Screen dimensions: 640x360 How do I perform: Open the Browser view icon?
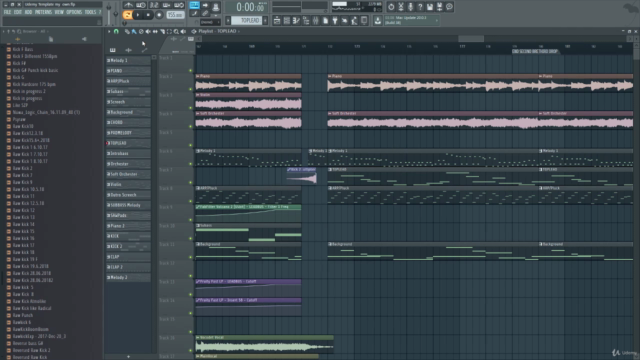click(x=306, y=20)
